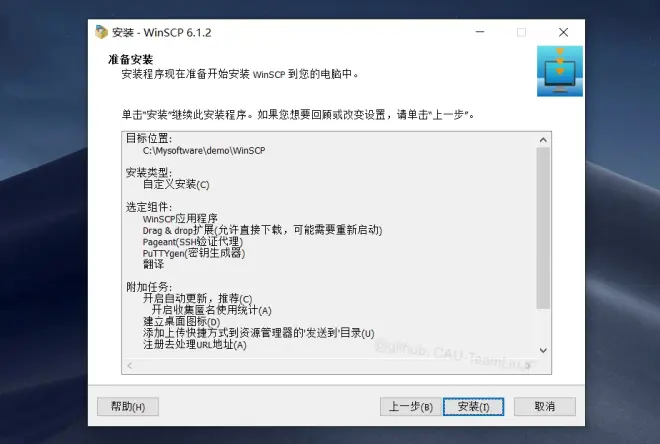Cancel setup with 取消 button
Screen dimensions: 660x444
pos(545,407)
